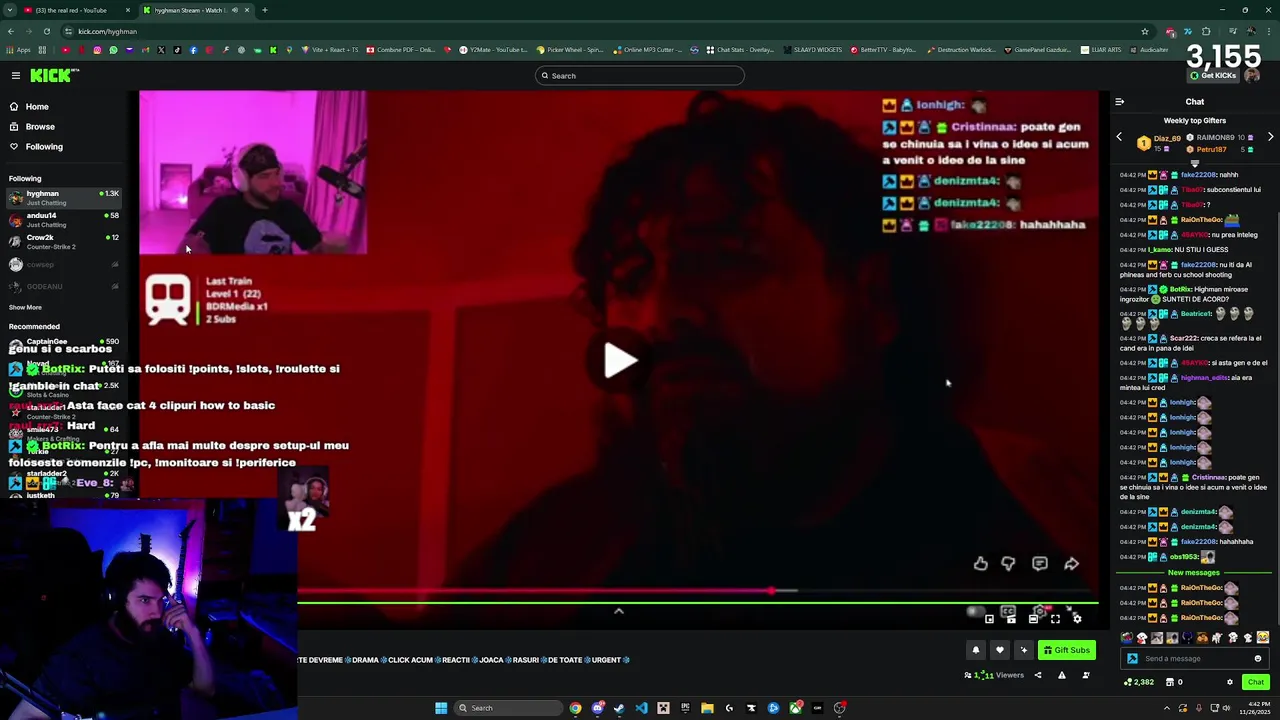1280x720 pixels.
Task: Open the Picker Wheel bookmark
Action: tap(570, 49)
